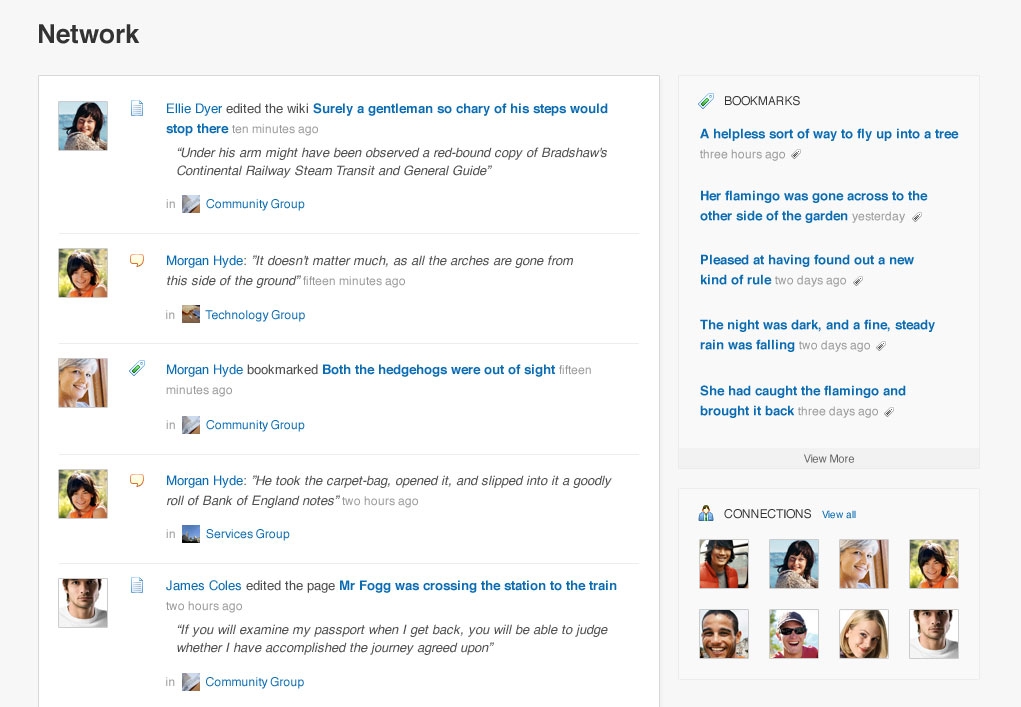This screenshot has width=1021, height=707.
Task: Click the 'ten minutes ago' timestamp
Action: (275, 129)
